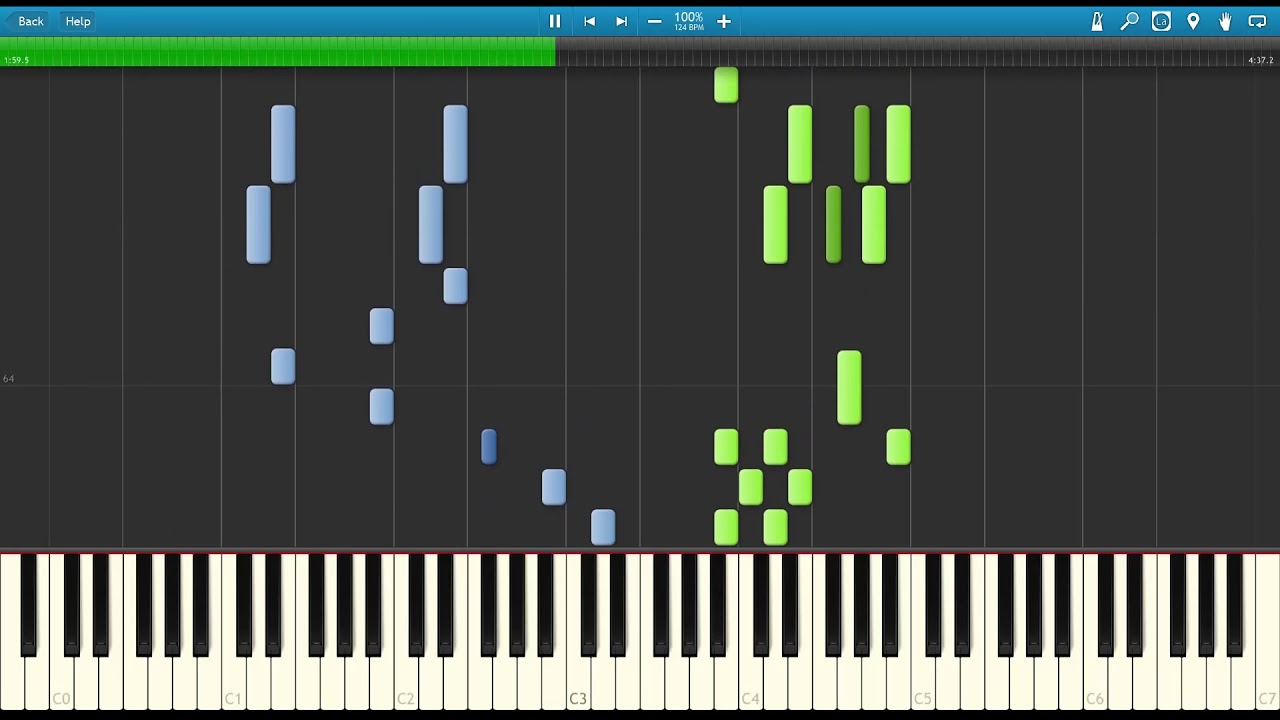Increase playback speed with plus button

tap(724, 21)
